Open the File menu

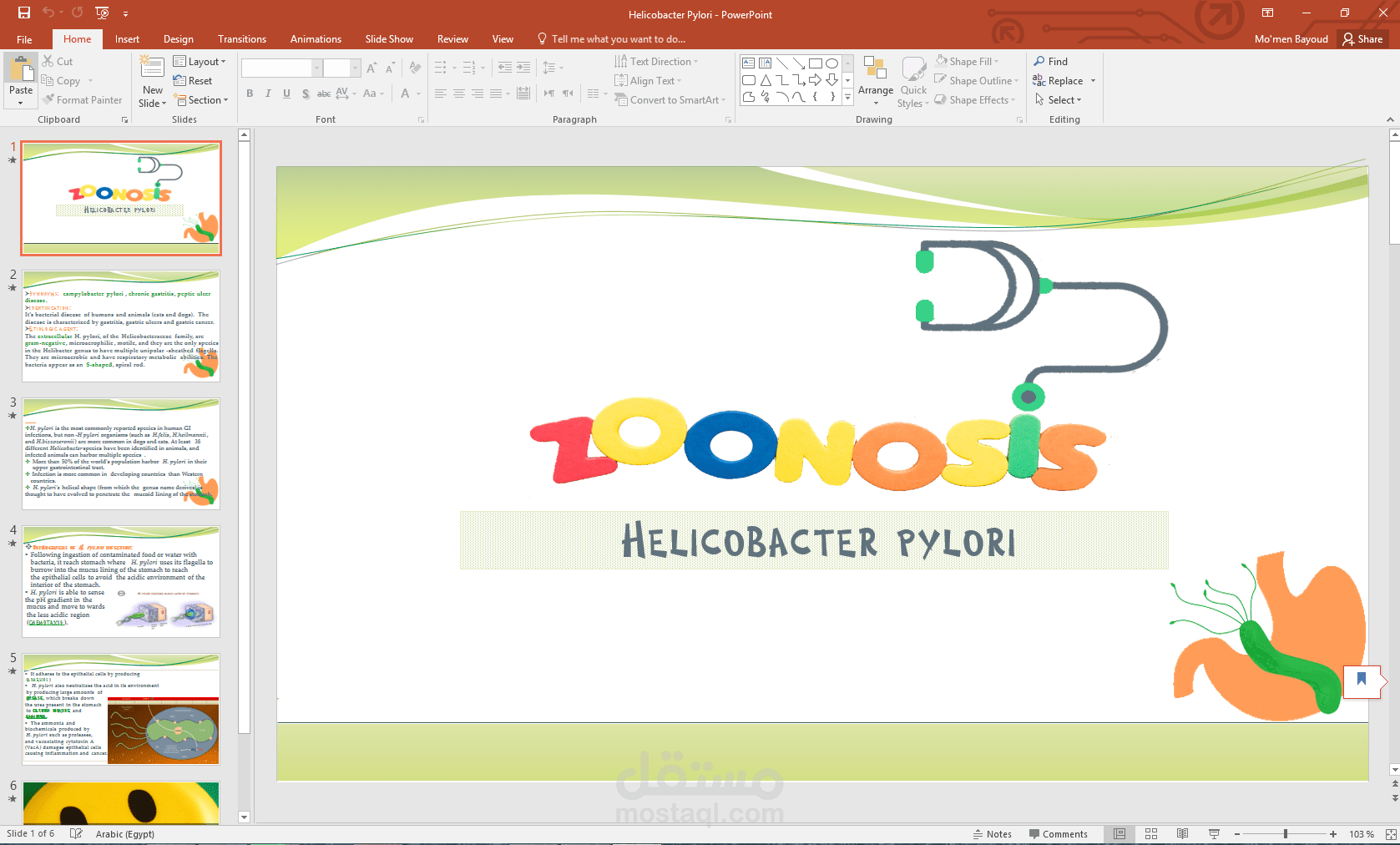pyautogui.click(x=24, y=39)
